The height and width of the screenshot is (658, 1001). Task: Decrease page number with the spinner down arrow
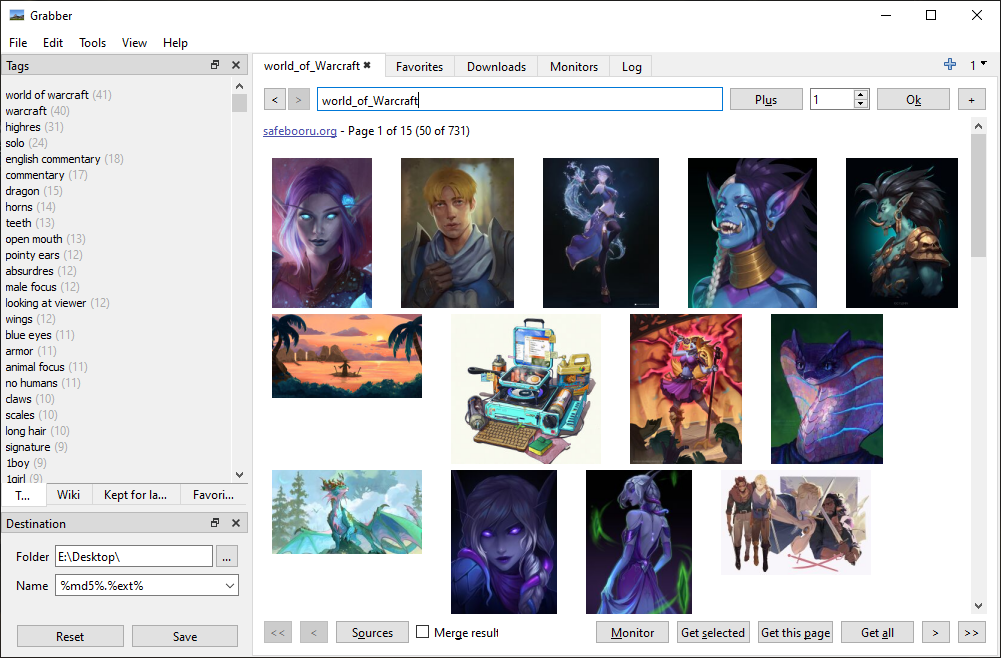(x=861, y=104)
